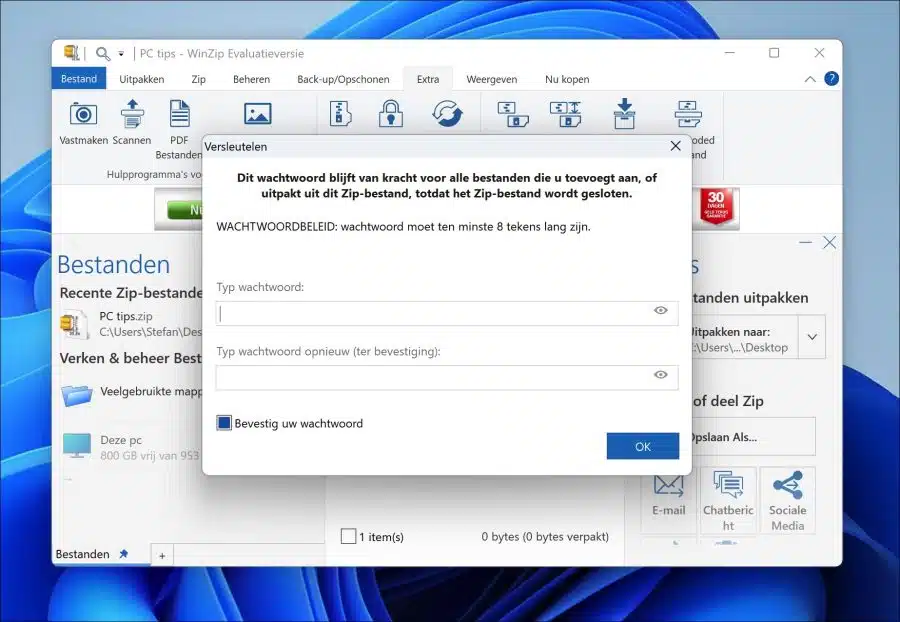
Task: Open the blue help question mark
Action: click(x=831, y=79)
